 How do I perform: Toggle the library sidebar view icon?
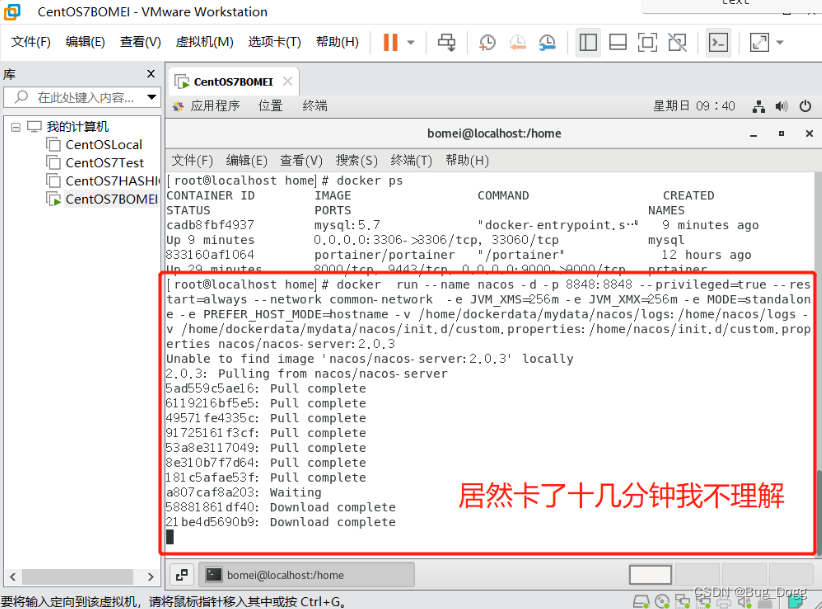pyautogui.click(x=588, y=42)
